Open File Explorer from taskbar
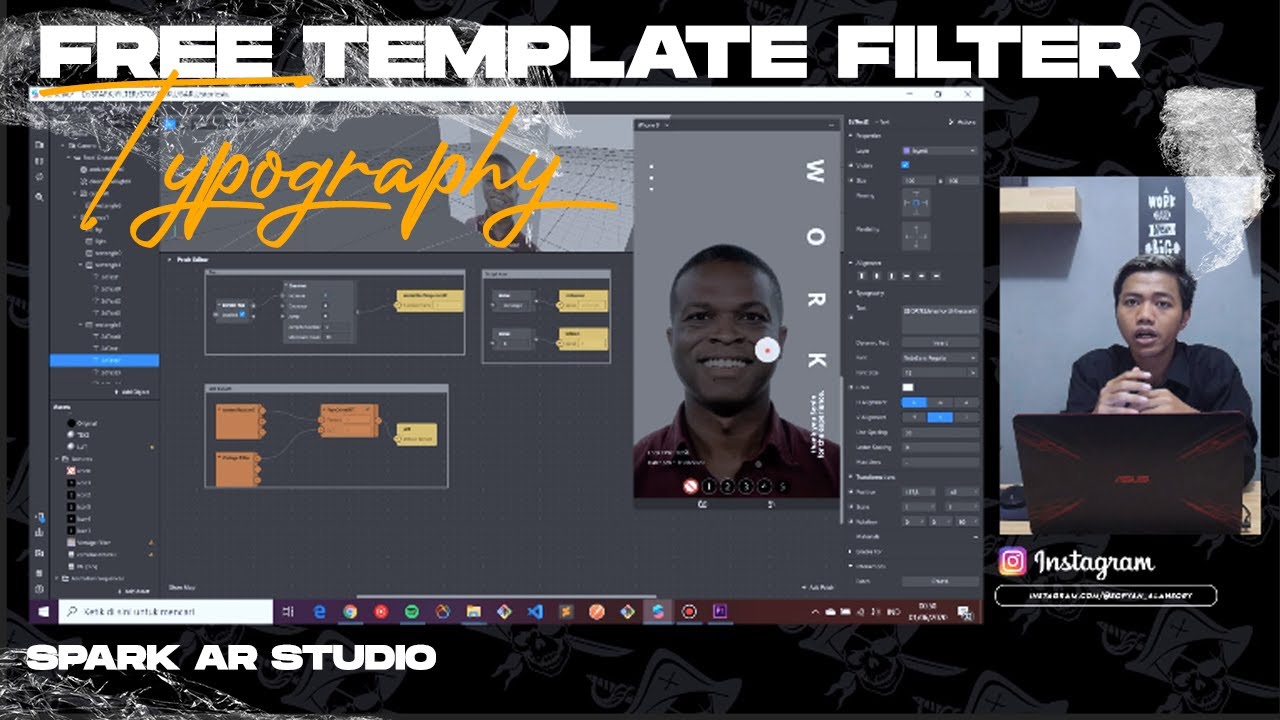The image size is (1280, 720). tap(473, 611)
